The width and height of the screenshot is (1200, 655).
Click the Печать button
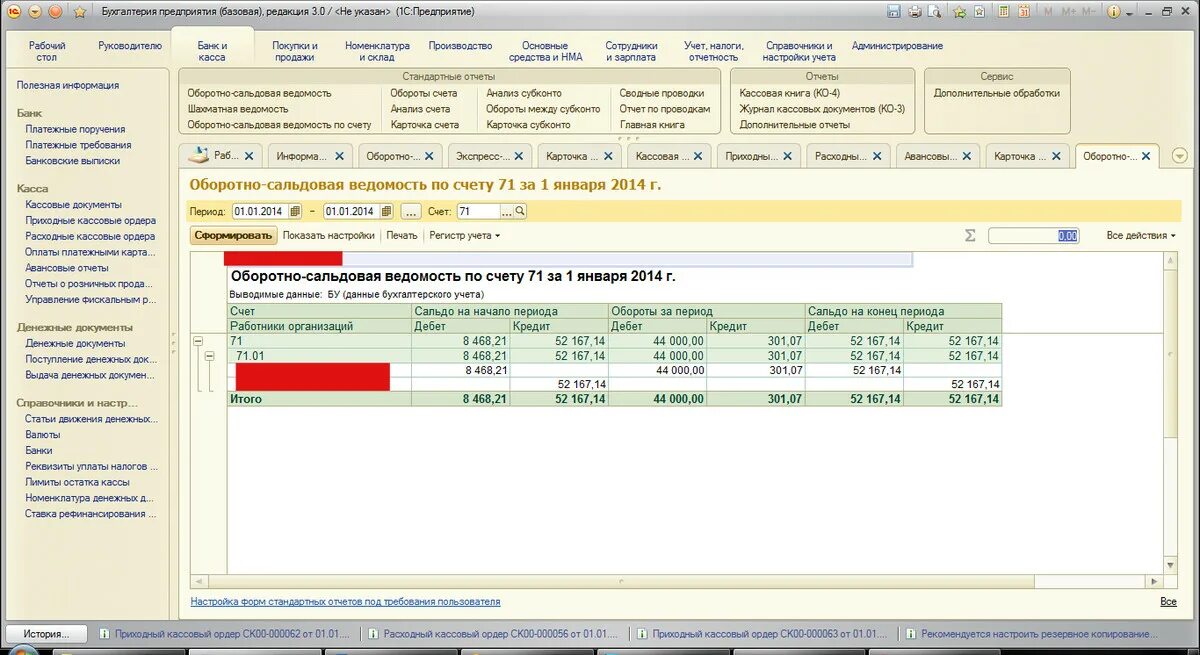coord(402,235)
